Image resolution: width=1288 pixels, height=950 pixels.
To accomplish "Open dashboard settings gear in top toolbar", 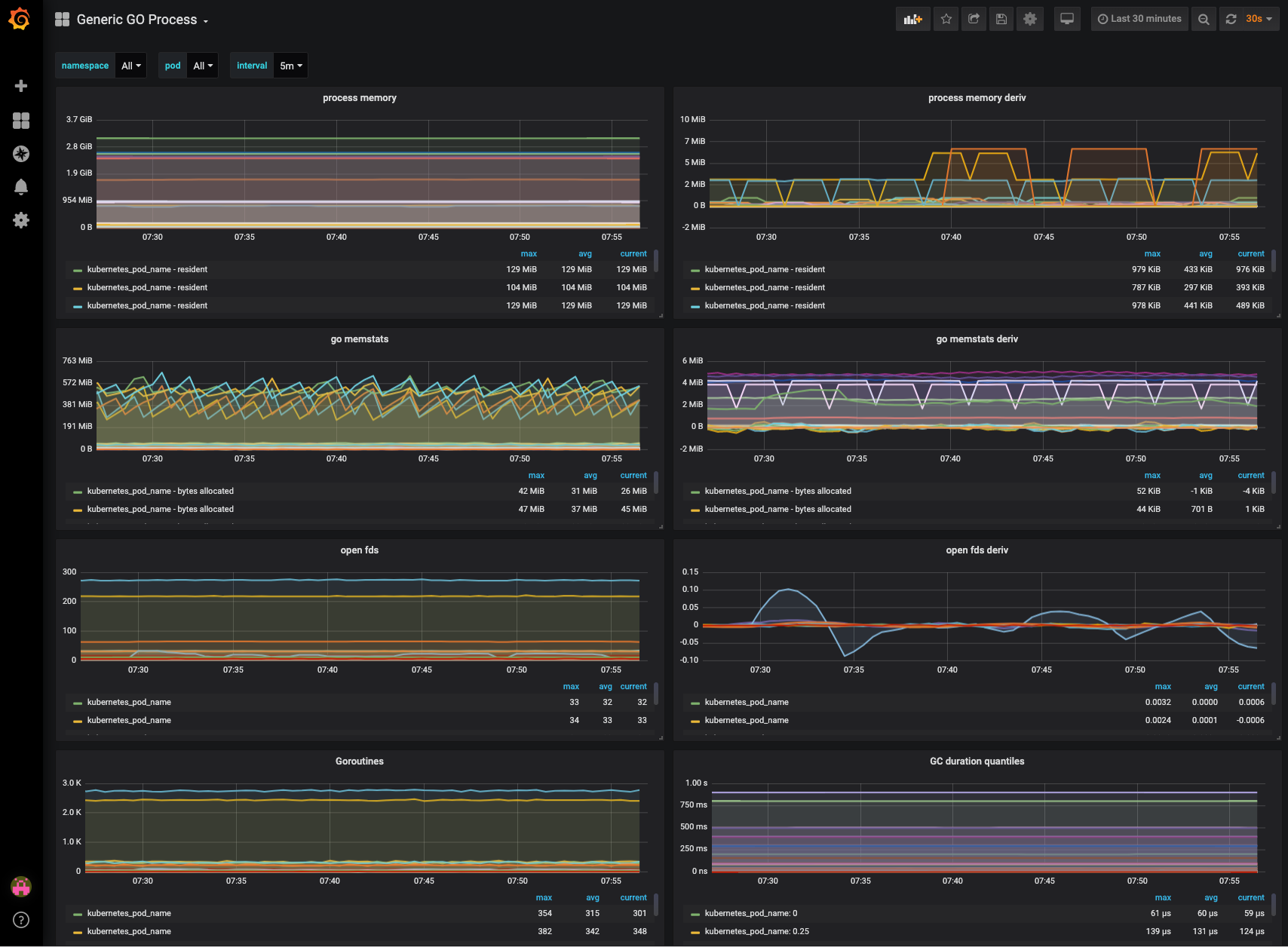I will [1030, 19].
